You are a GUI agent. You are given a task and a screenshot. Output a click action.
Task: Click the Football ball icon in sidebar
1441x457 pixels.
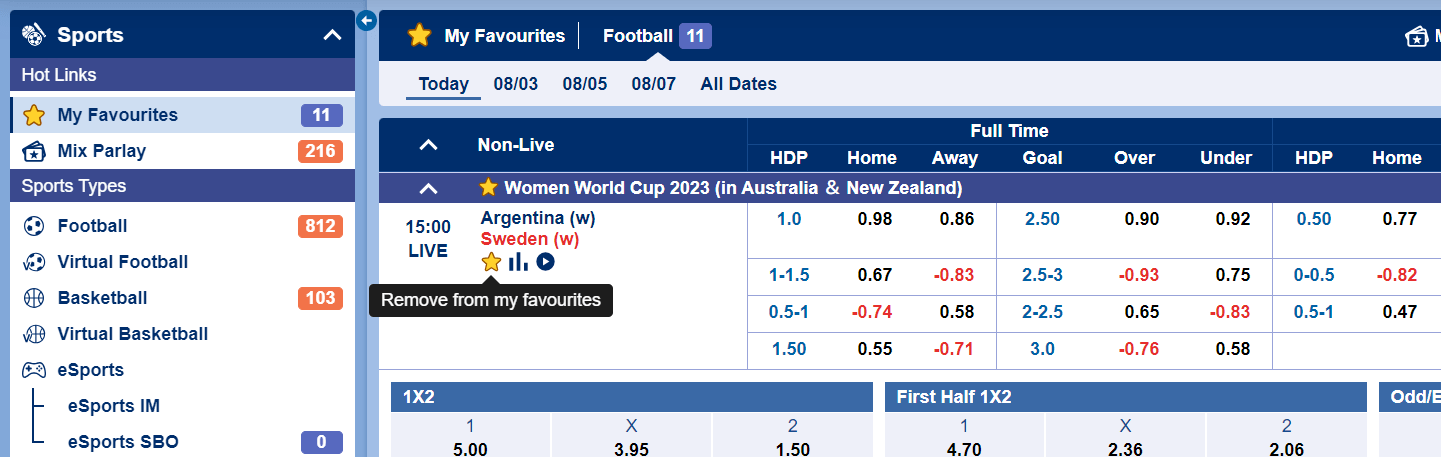click(x=34, y=226)
